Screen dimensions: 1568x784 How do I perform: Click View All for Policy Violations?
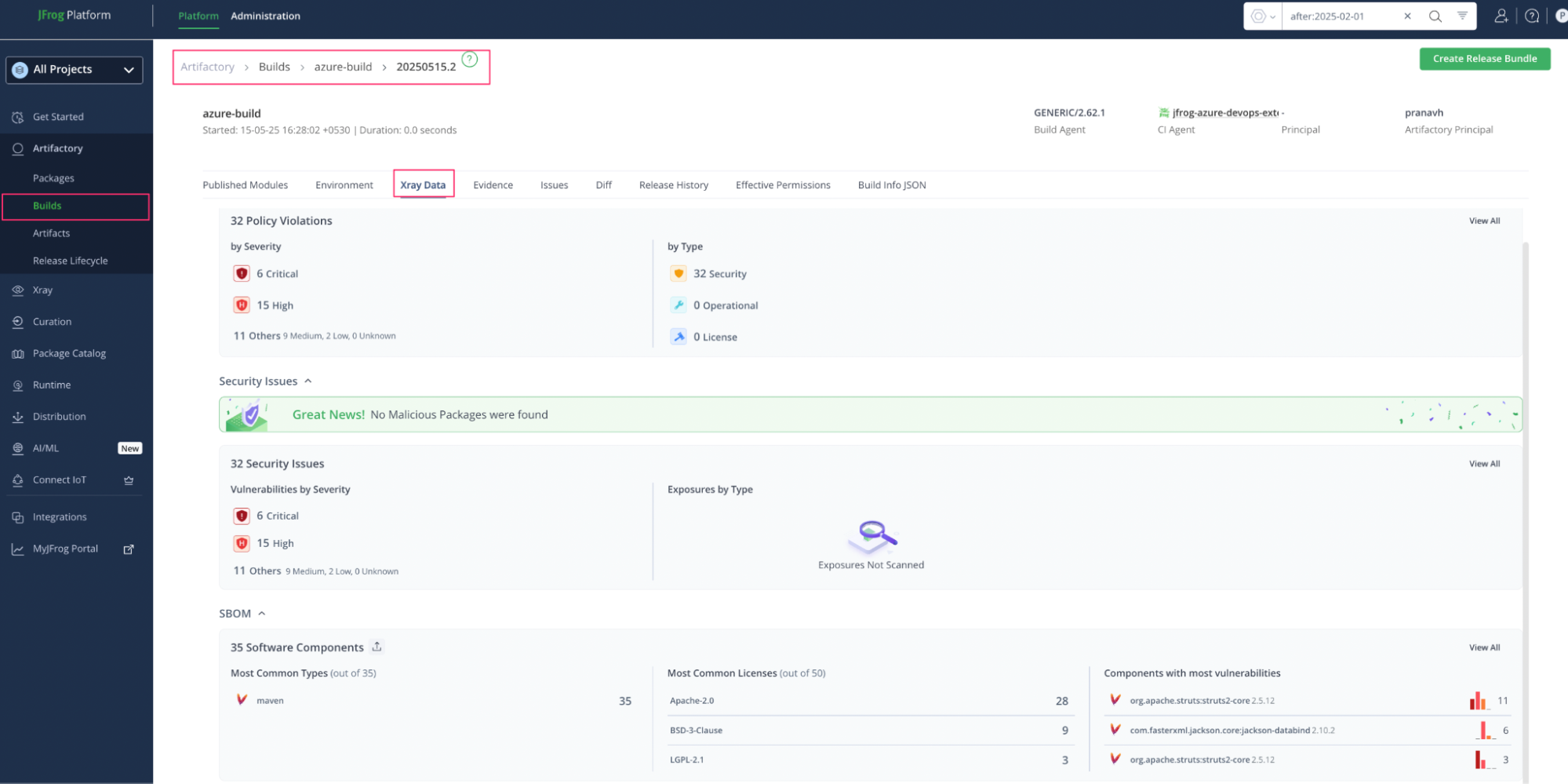(1484, 221)
